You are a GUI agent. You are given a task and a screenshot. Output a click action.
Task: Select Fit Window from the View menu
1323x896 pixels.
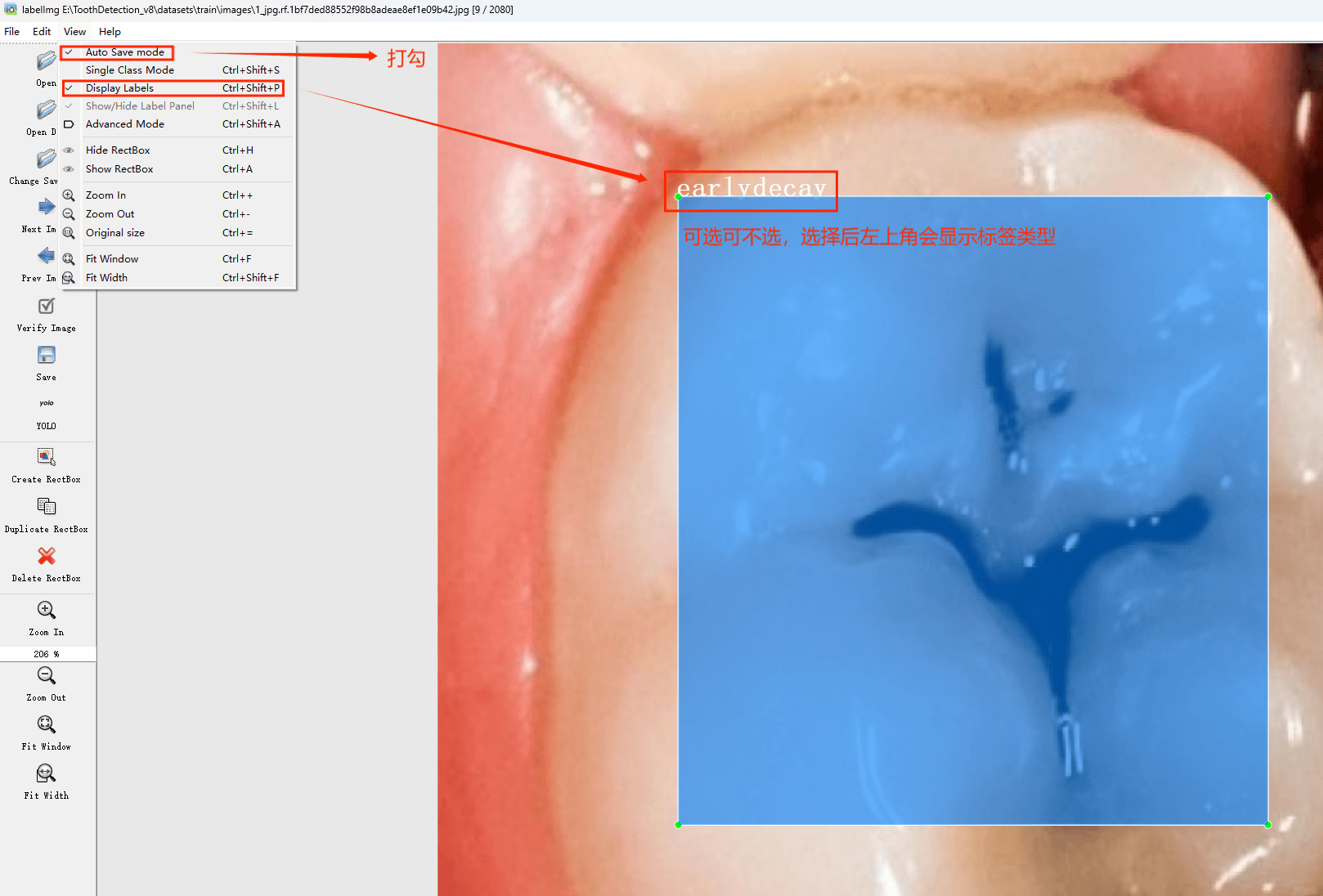coord(177,259)
